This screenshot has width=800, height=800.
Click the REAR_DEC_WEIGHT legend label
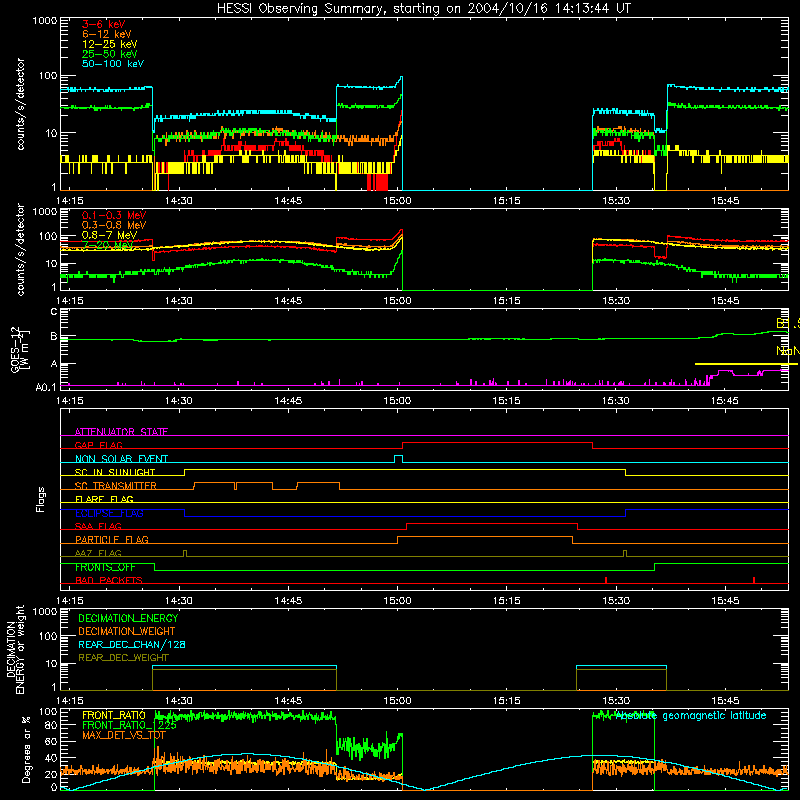coord(123,658)
